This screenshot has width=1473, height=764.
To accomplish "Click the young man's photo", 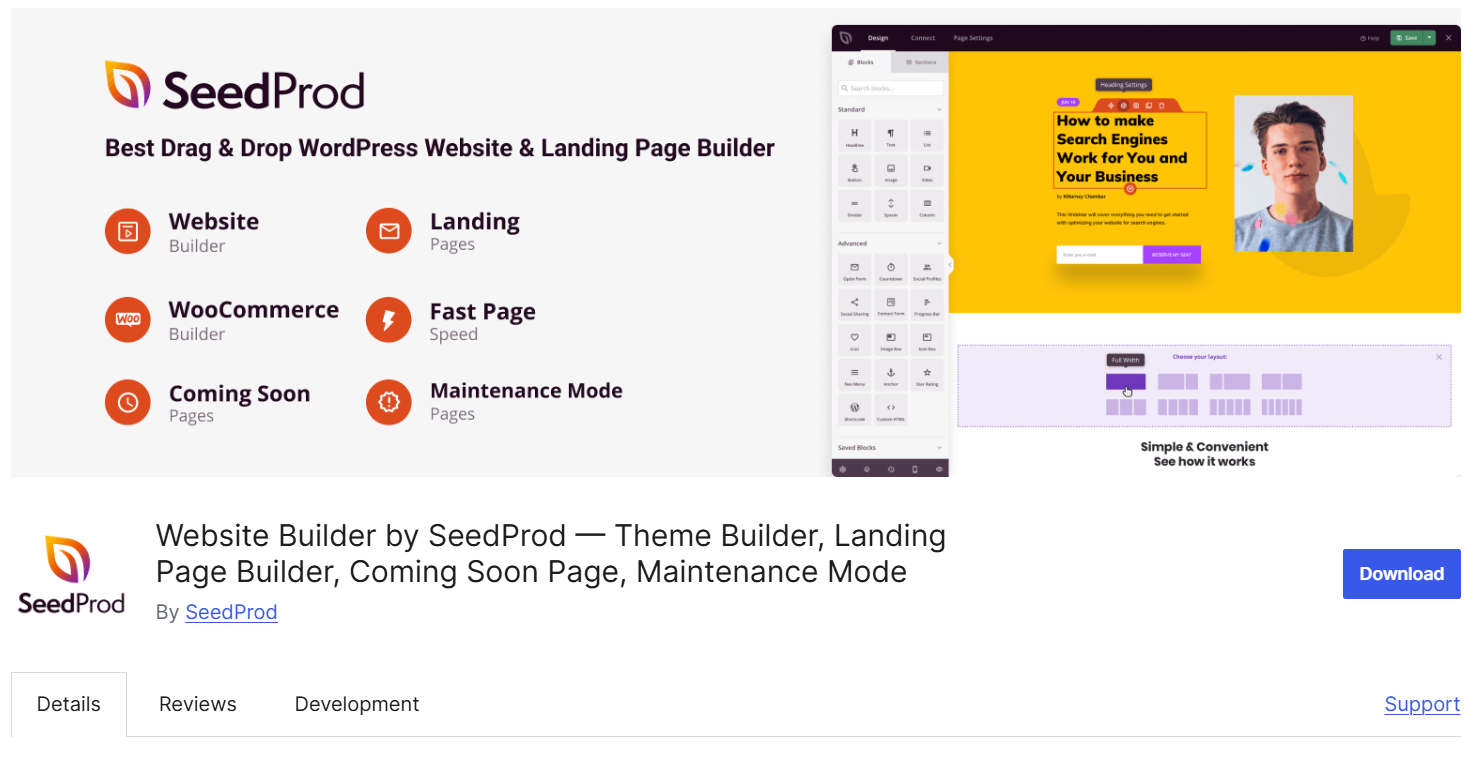I will click(1294, 173).
